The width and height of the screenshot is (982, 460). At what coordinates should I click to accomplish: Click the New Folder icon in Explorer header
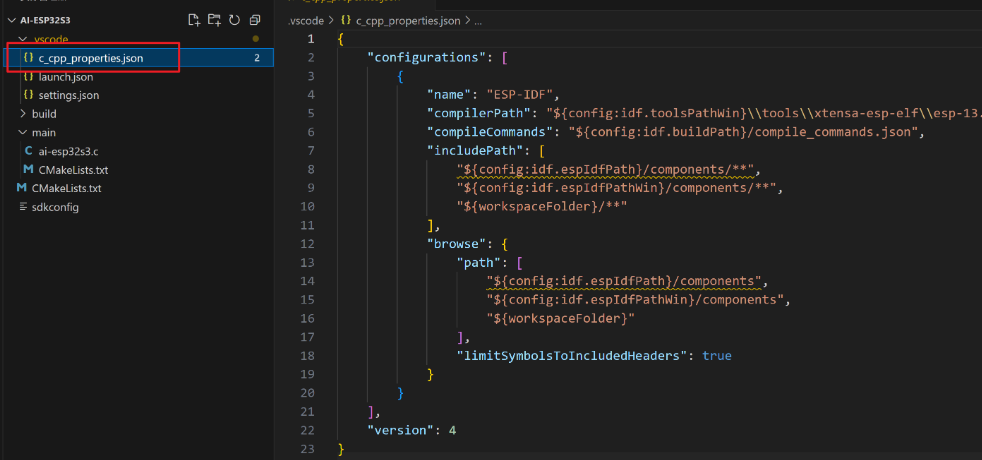tap(214, 20)
